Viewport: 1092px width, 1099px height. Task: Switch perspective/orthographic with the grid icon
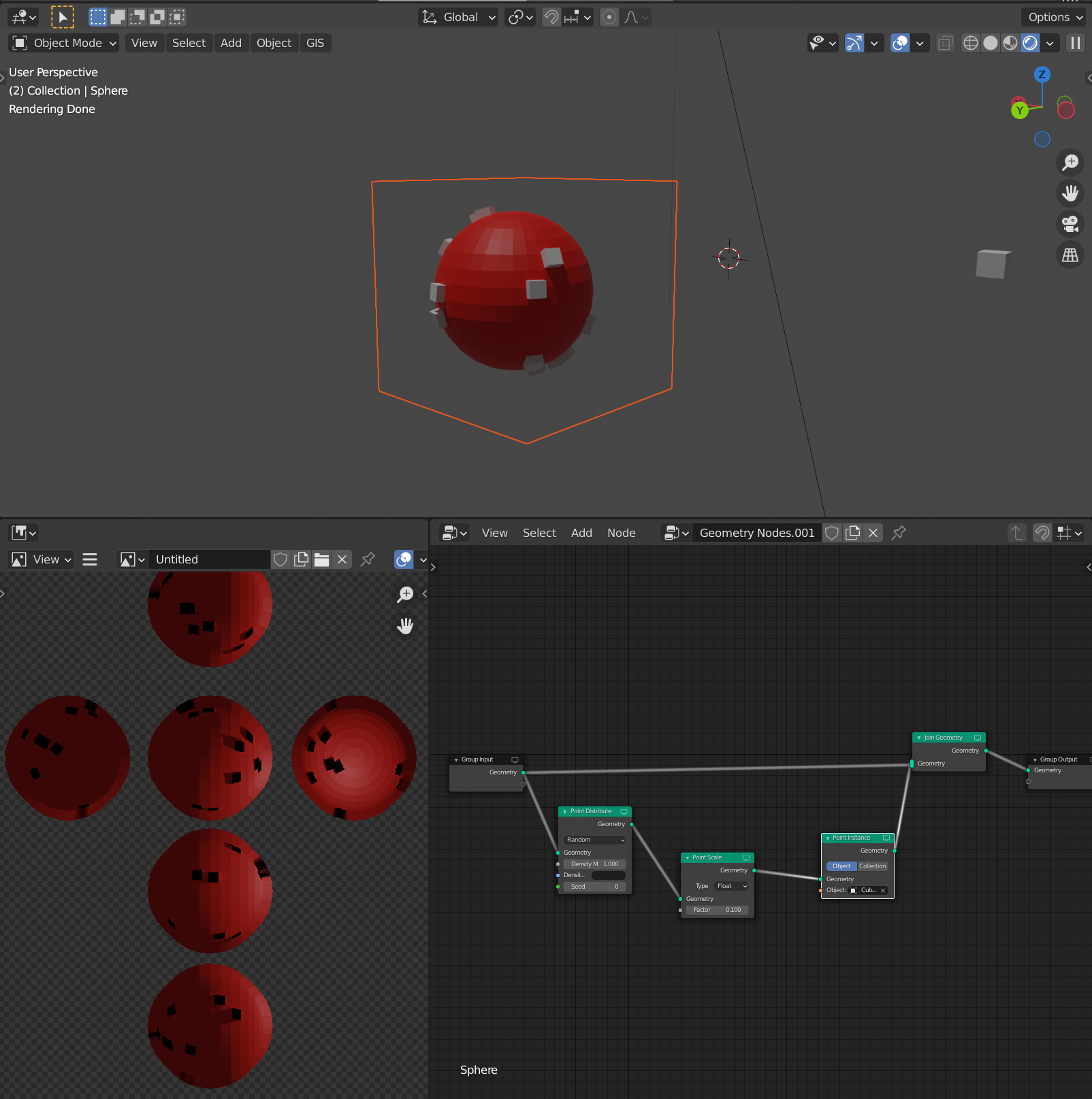pos(1070,255)
